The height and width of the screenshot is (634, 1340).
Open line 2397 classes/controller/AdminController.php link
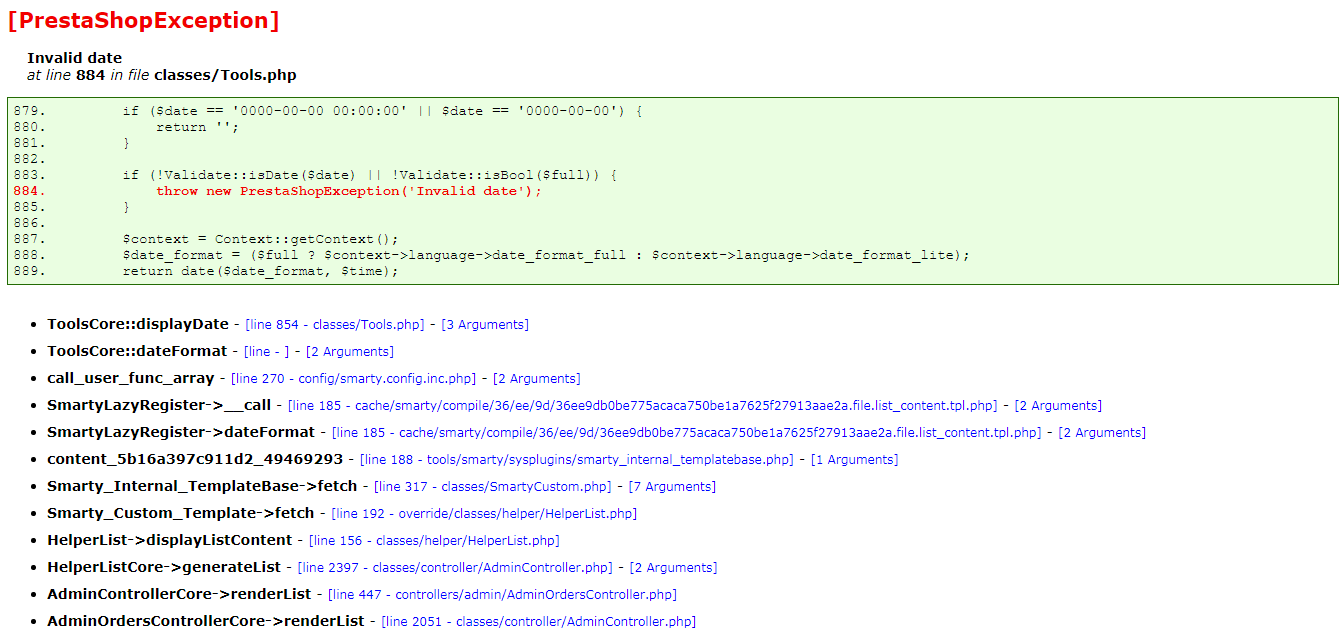pos(455,568)
